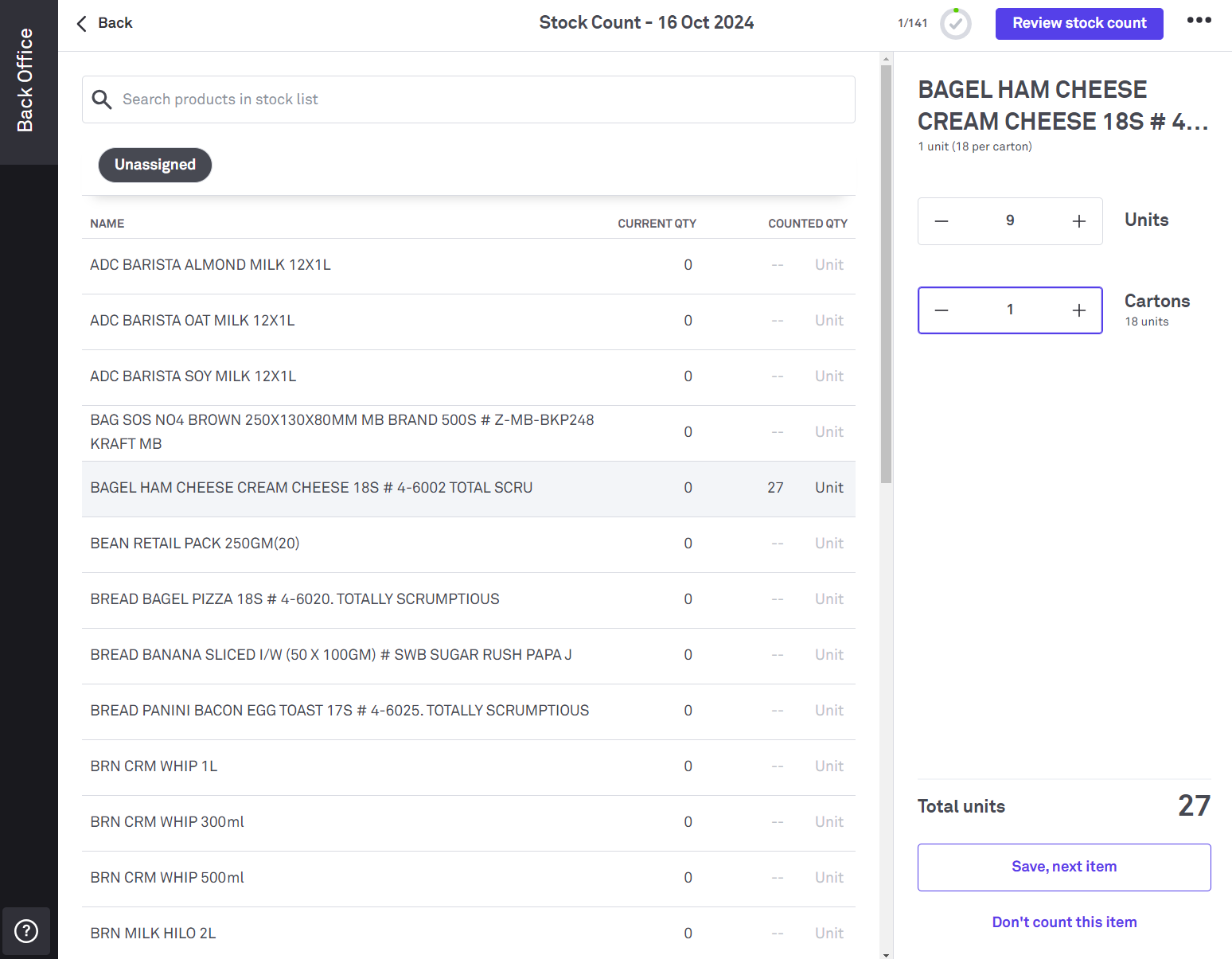
Task: Focus the Search products in stock list field
Action: pyautogui.click(x=478, y=99)
